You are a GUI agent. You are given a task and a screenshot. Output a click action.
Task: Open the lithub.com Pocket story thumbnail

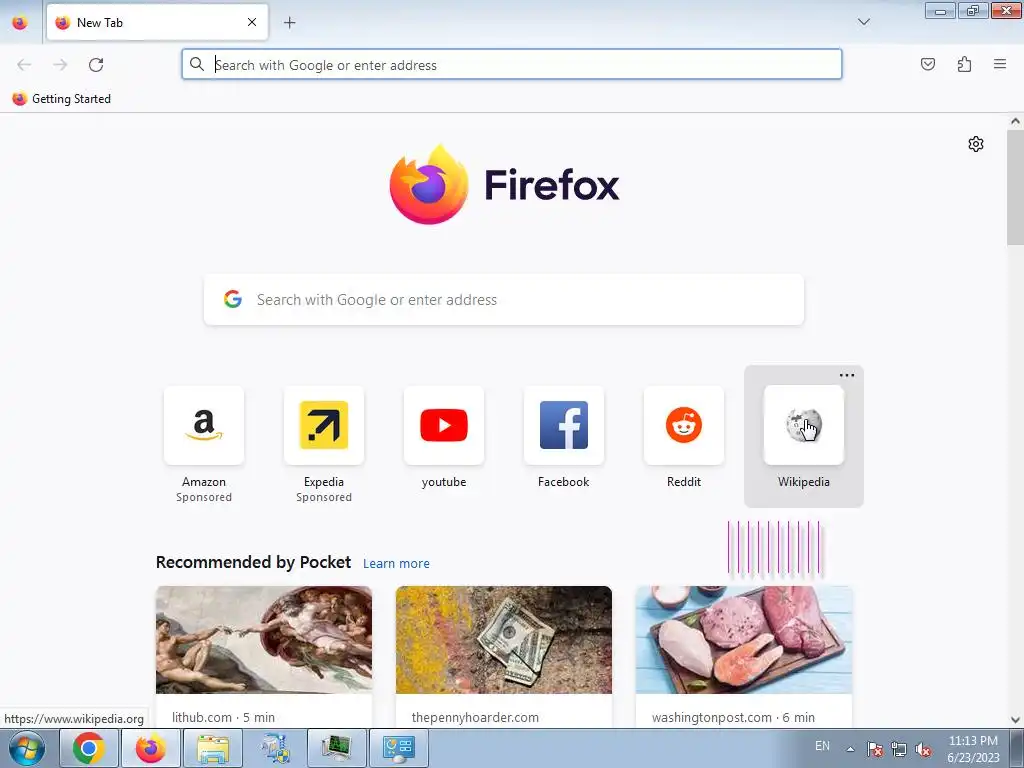(x=264, y=640)
